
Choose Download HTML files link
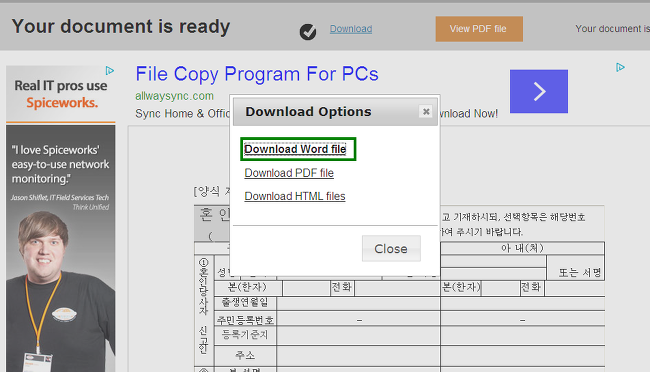tap(295, 196)
